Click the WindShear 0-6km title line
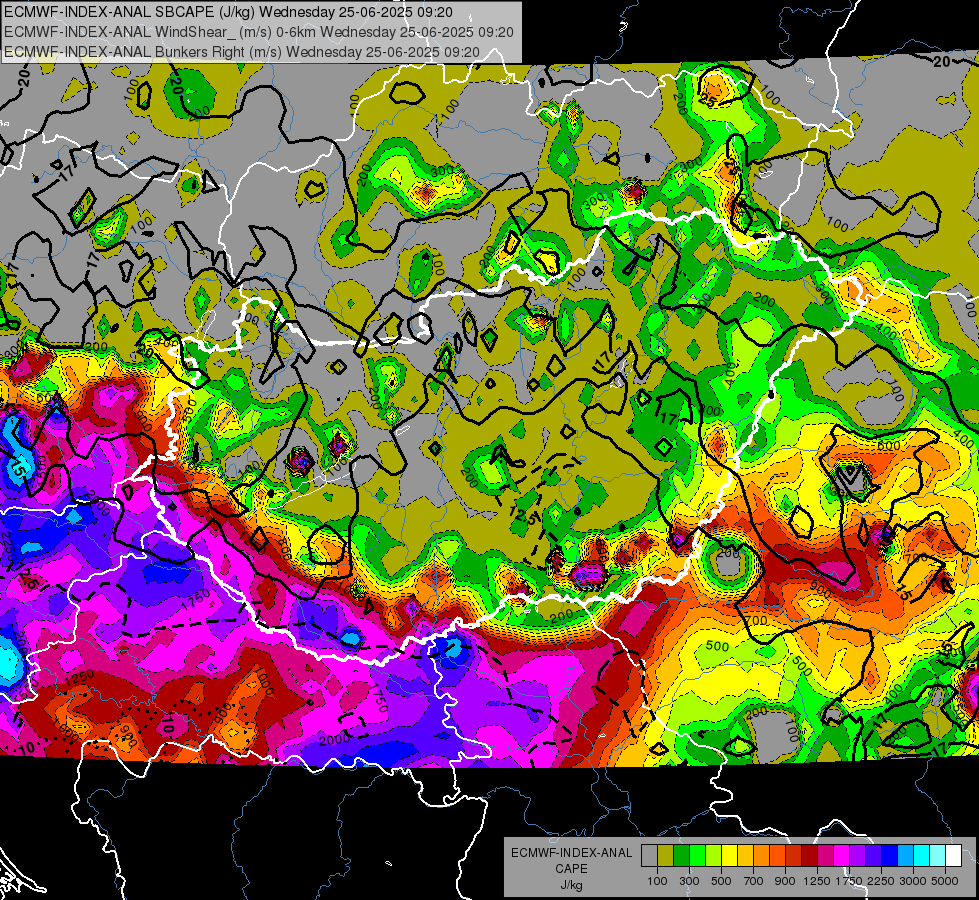979x900 pixels. (258, 32)
